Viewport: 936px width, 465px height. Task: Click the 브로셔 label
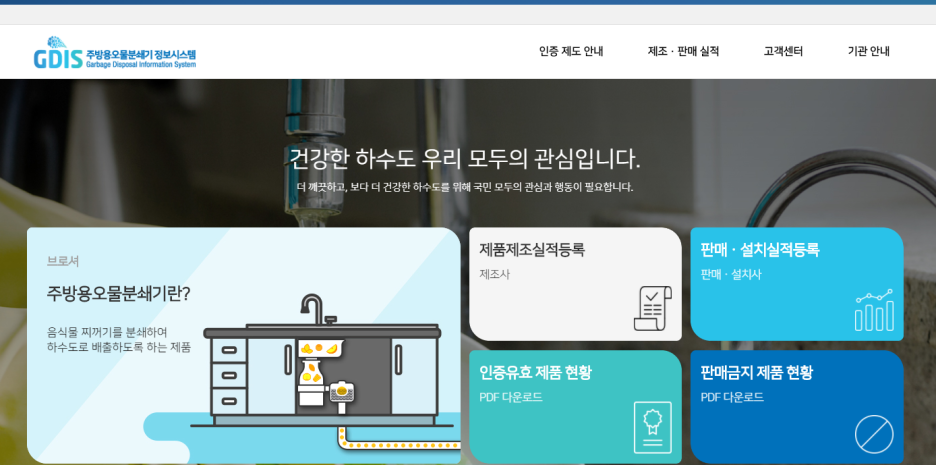pyautogui.click(x=63, y=261)
